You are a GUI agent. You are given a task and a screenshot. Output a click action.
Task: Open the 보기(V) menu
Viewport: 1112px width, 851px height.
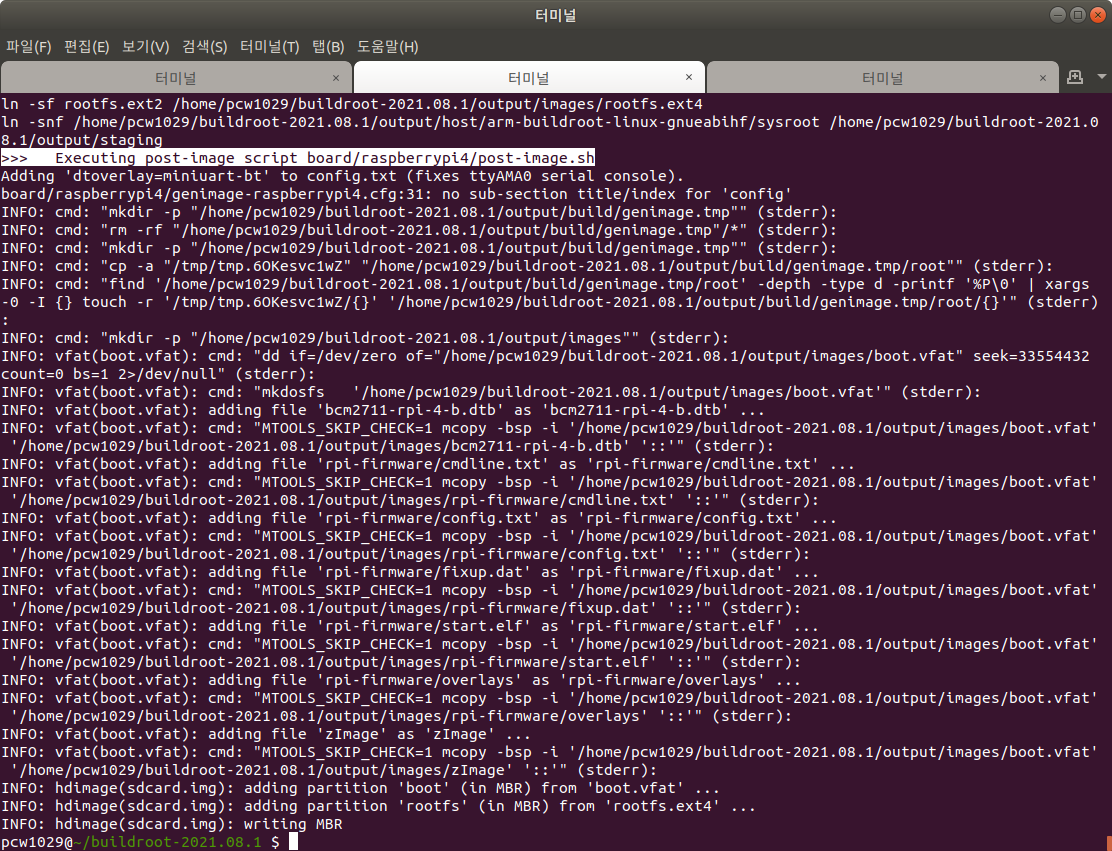click(145, 46)
